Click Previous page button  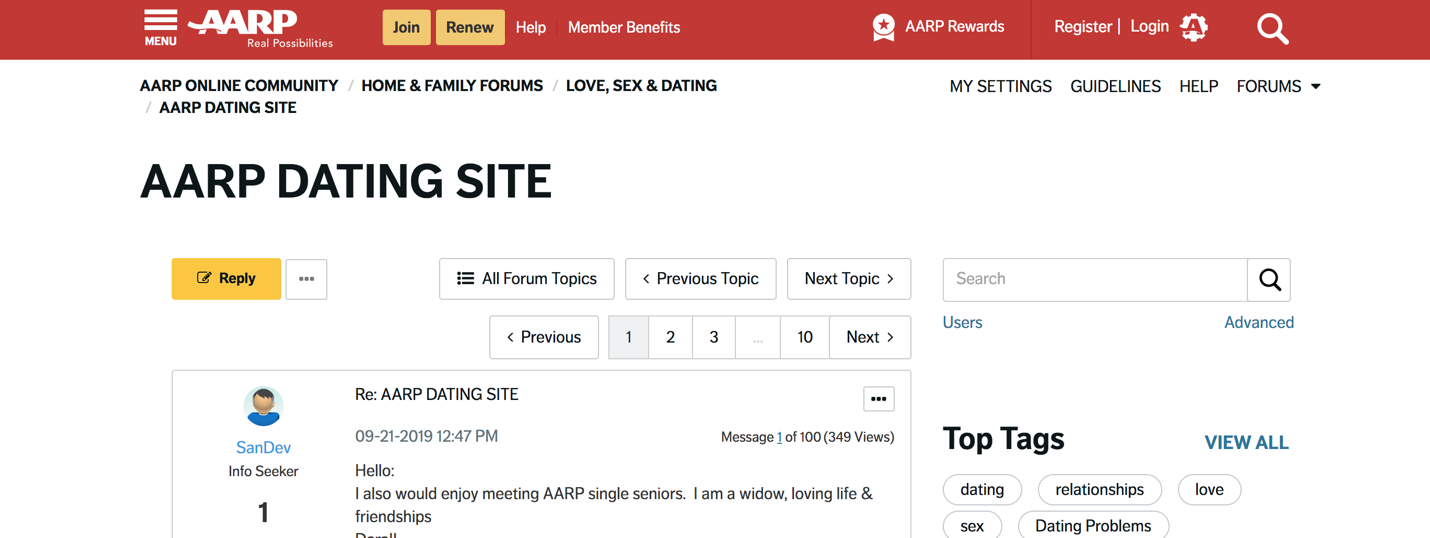(x=544, y=337)
